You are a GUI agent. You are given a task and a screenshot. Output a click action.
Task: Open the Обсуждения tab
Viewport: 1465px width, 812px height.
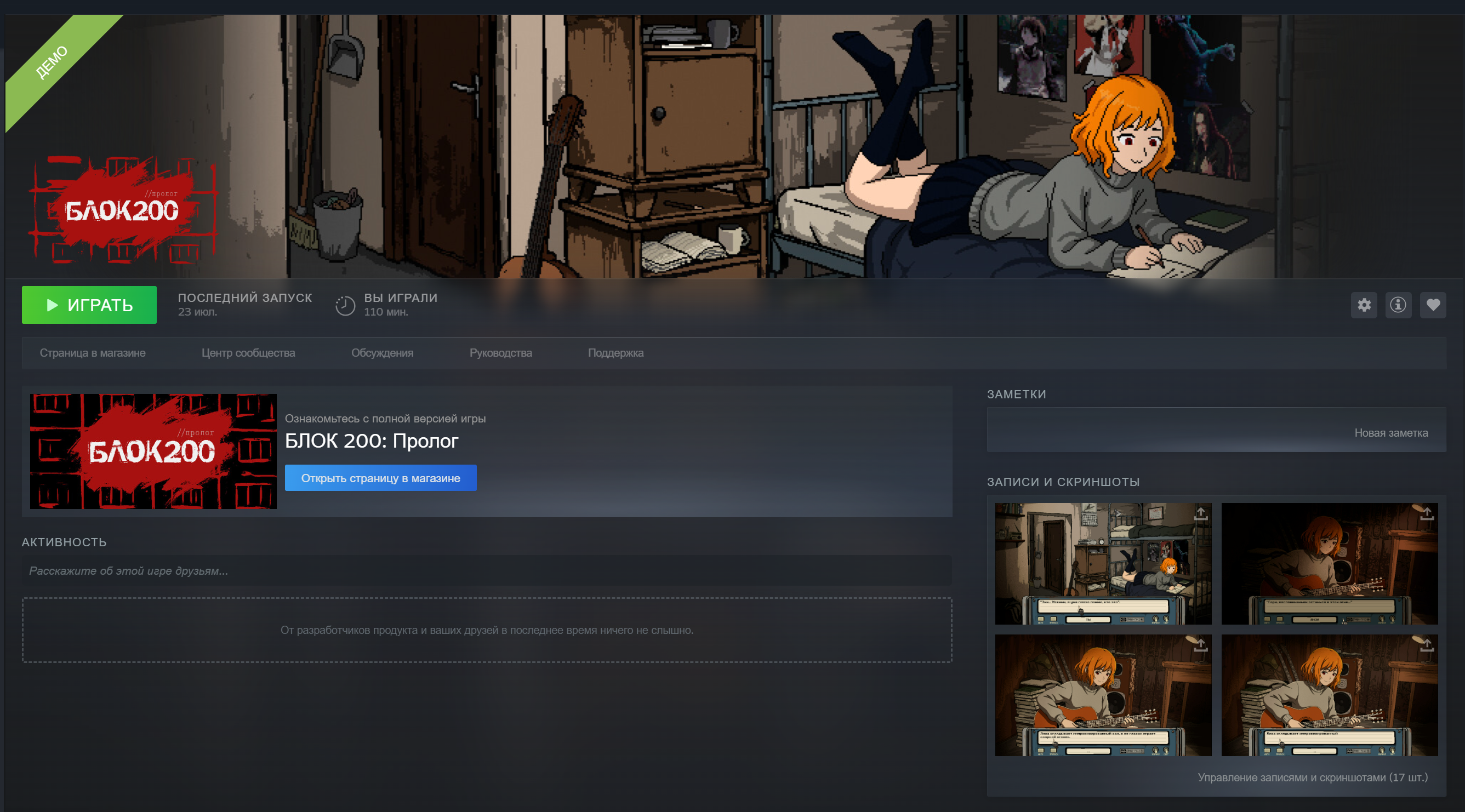click(382, 353)
